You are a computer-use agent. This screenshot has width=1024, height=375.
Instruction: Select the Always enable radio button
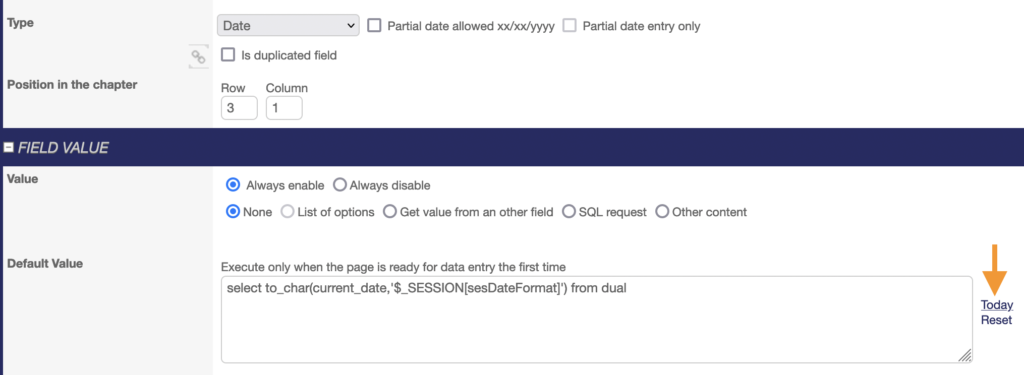pos(232,185)
